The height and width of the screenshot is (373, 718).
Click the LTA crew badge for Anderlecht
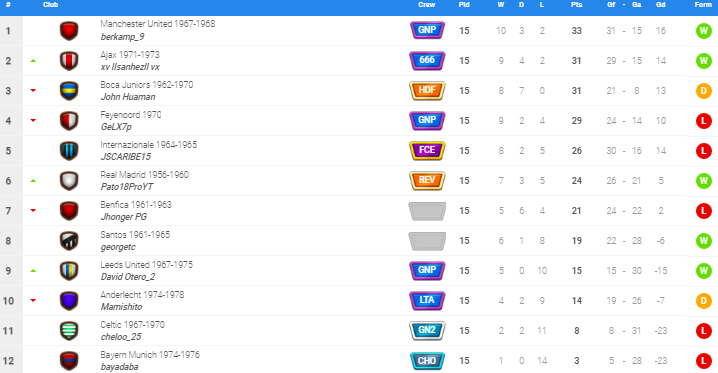tap(427, 300)
